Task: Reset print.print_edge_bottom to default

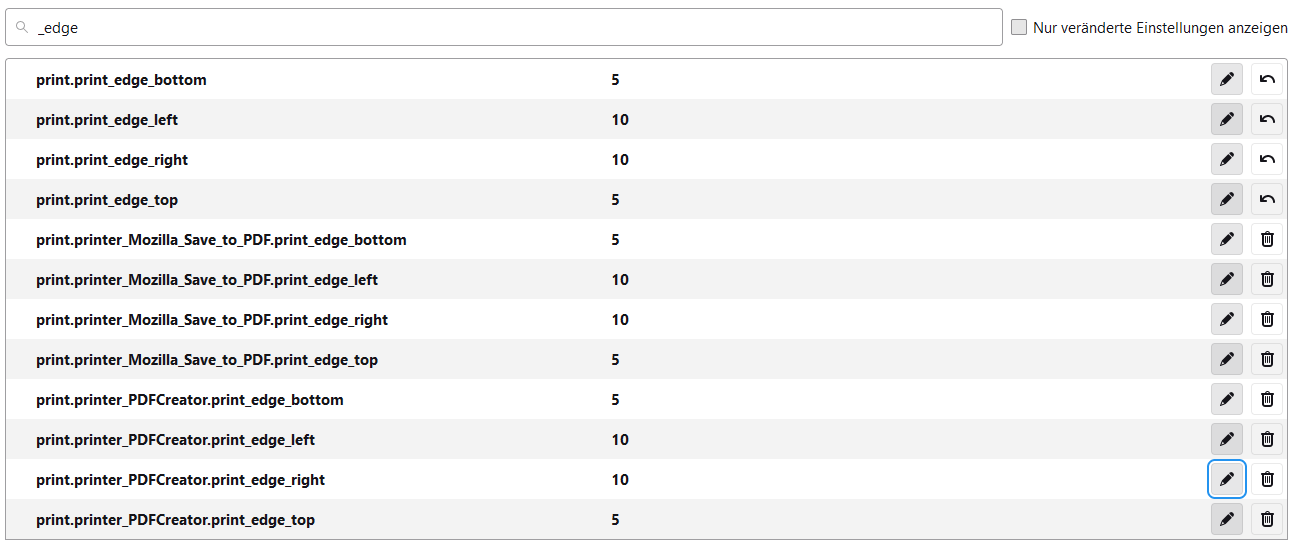Action: coord(1267,79)
